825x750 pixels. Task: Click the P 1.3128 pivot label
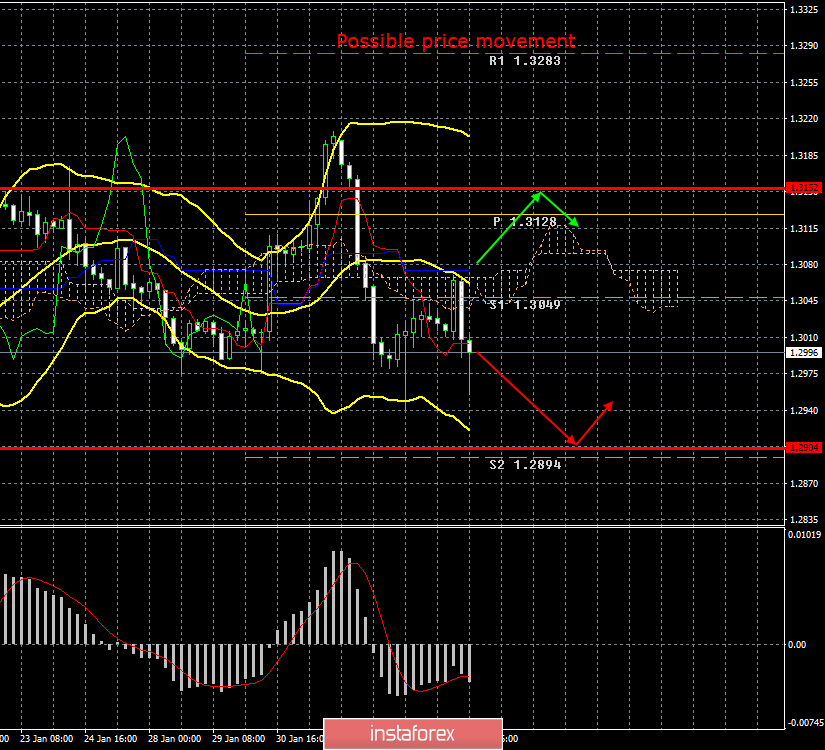pyautogui.click(x=527, y=222)
